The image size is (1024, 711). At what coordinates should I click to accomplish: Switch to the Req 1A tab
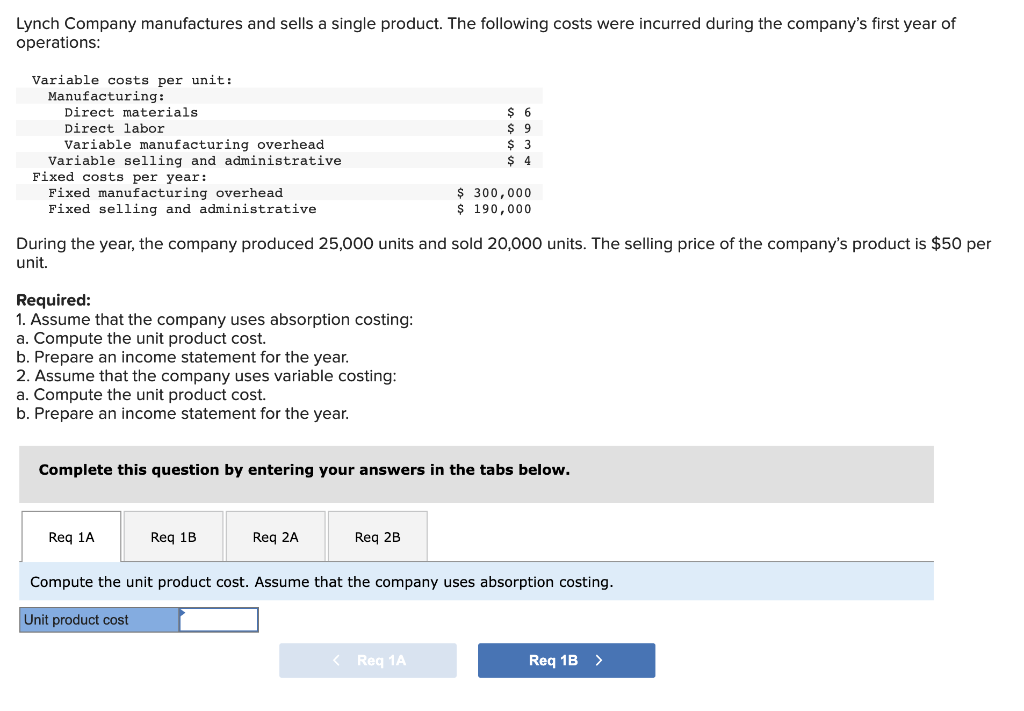tap(71, 537)
